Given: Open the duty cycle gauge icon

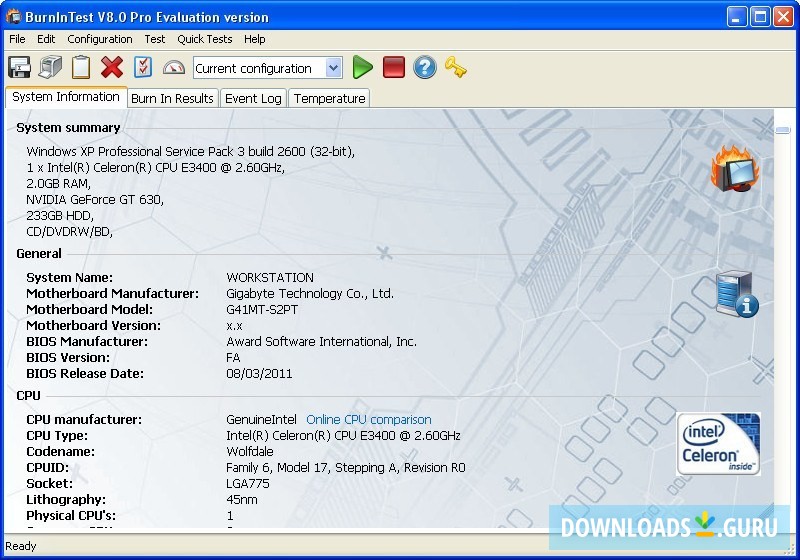Looking at the screenshot, I should pos(173,67).
